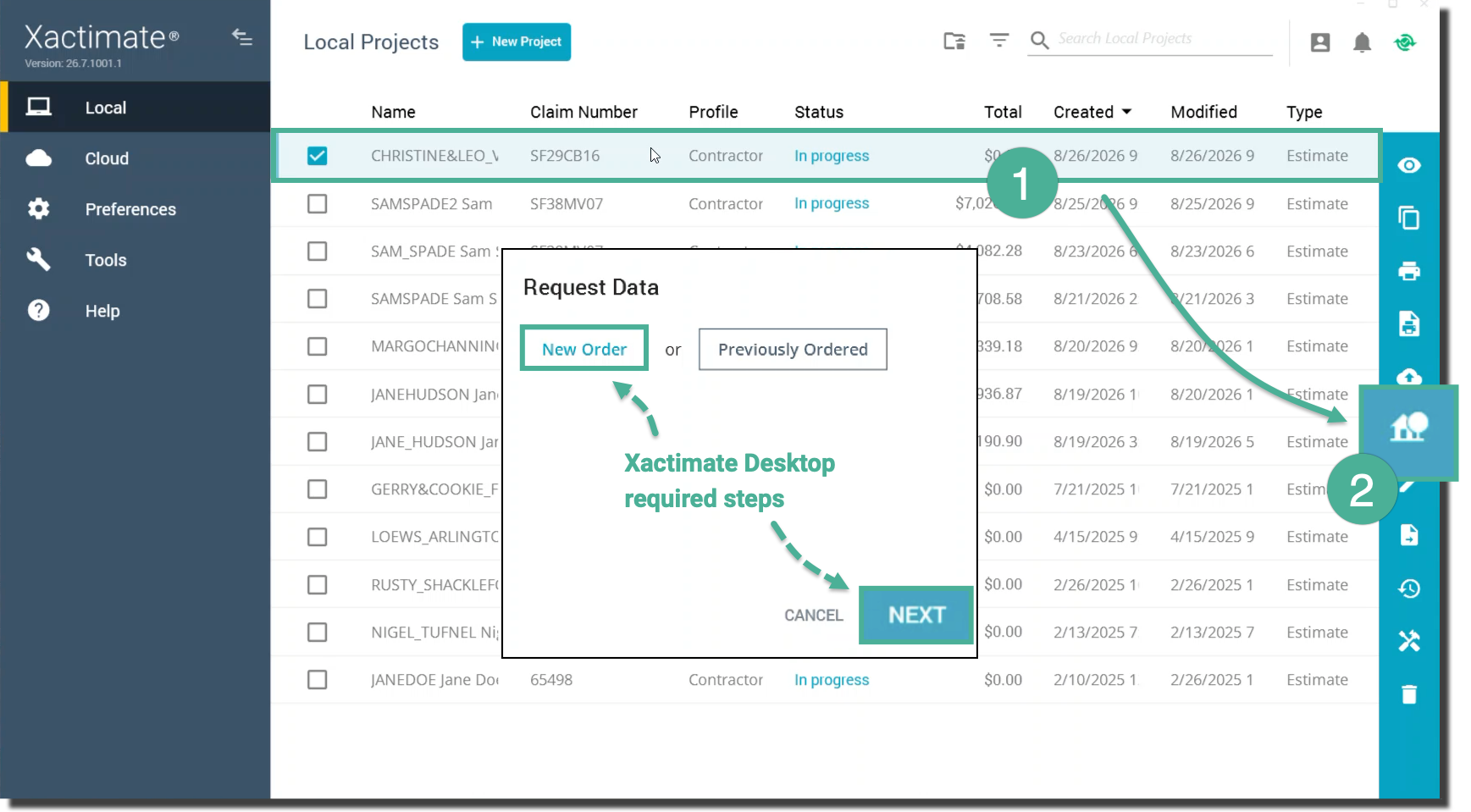Click the Cloud icon in sidebar
1471x812 pixels.
38,157
